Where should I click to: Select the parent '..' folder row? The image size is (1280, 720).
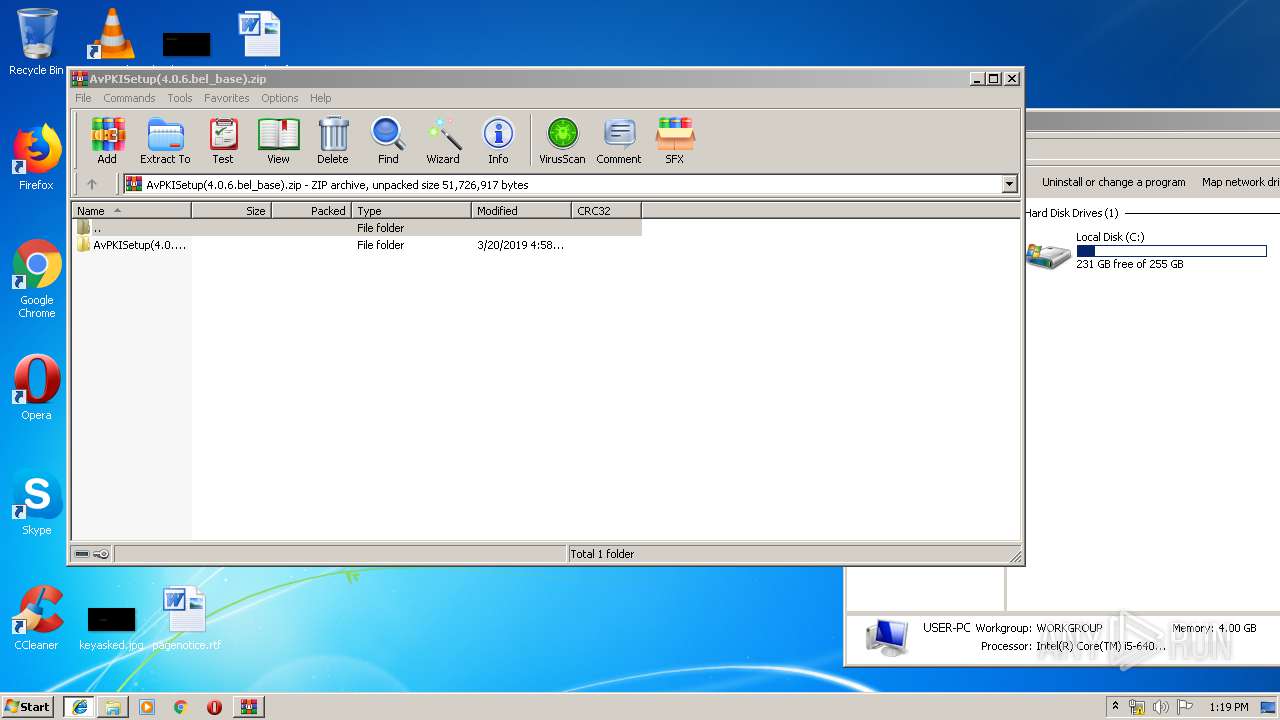point(356,228)
